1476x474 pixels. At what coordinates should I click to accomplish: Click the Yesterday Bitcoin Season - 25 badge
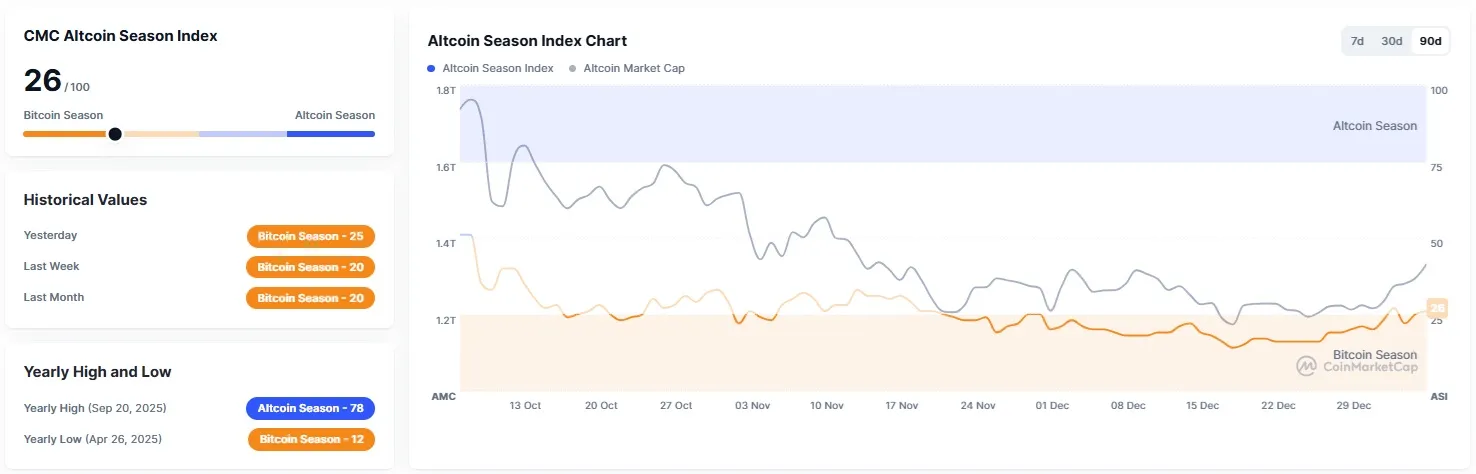click(x=311, y=236)
